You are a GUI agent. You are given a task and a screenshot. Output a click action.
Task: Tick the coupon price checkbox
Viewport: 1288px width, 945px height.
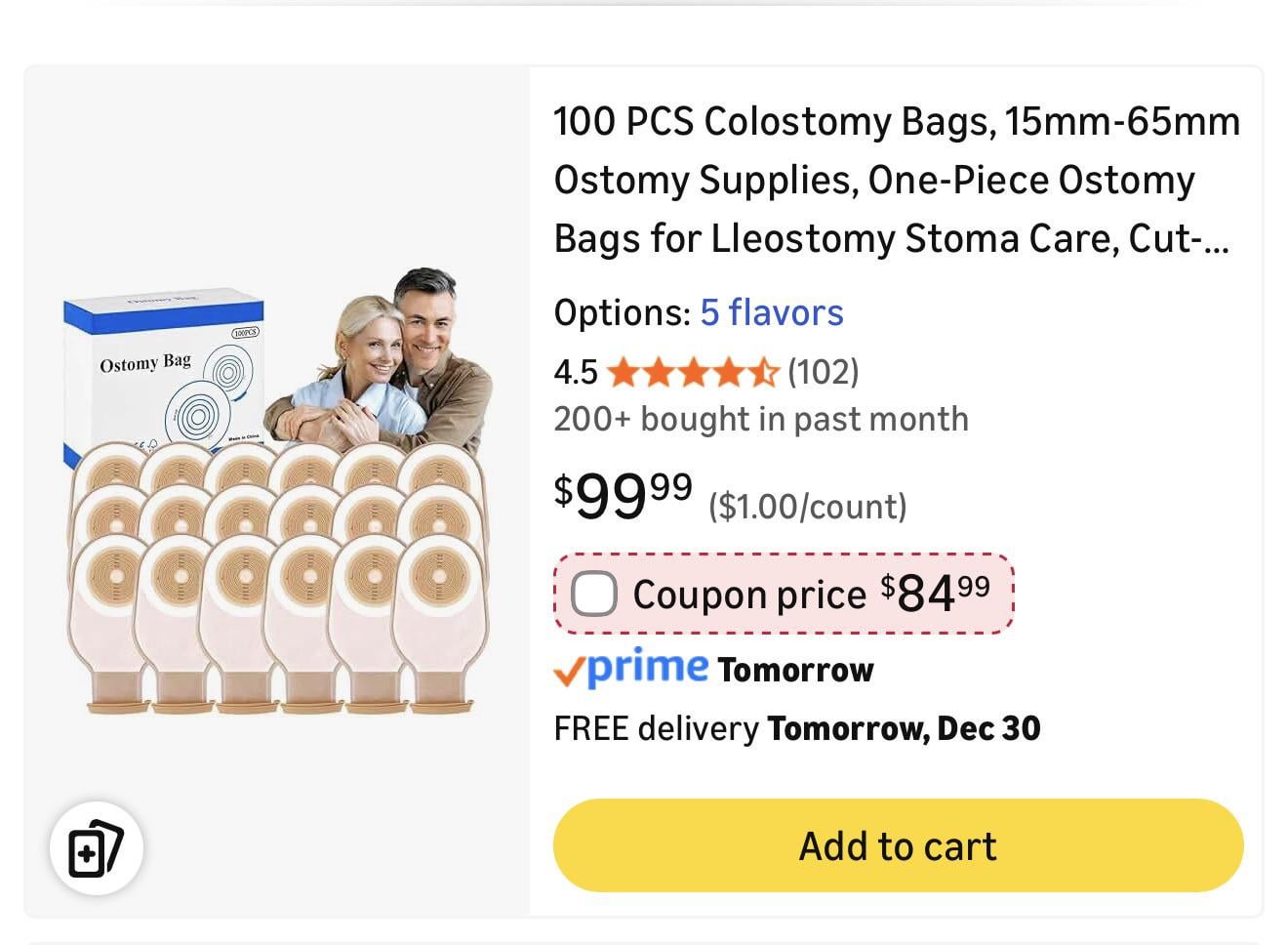(x=593, y=594)
